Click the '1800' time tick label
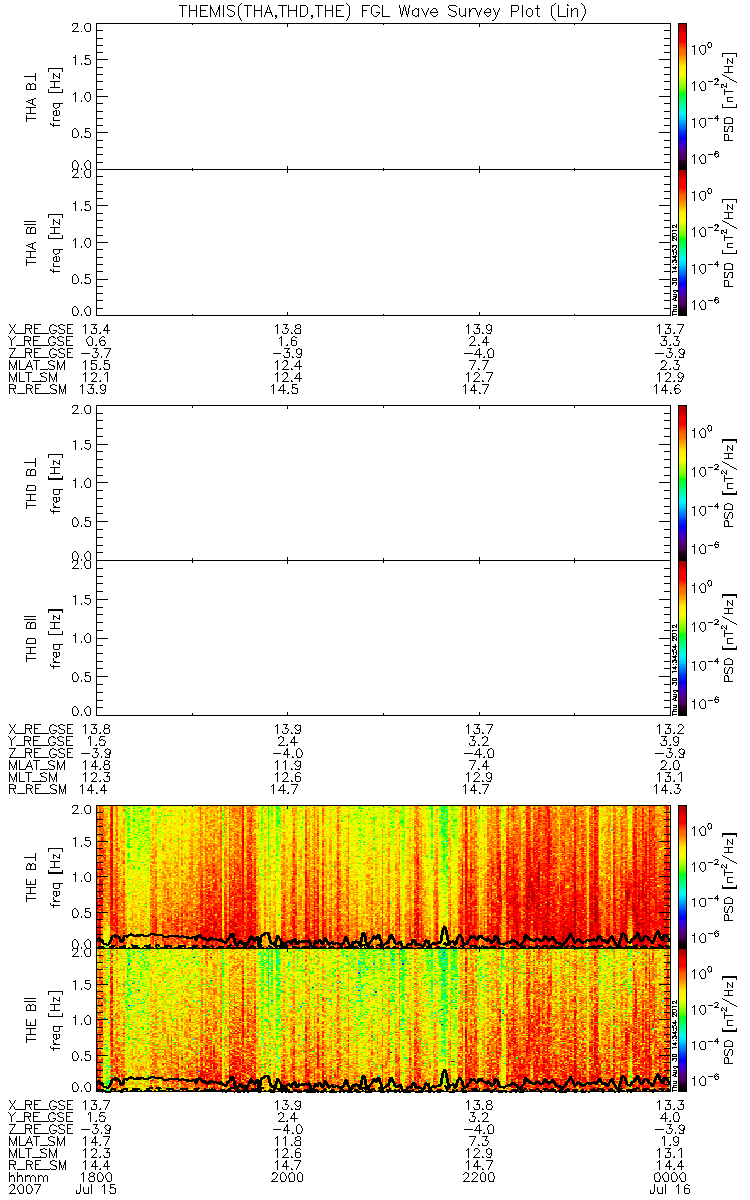 click(x=96, y=1177)
